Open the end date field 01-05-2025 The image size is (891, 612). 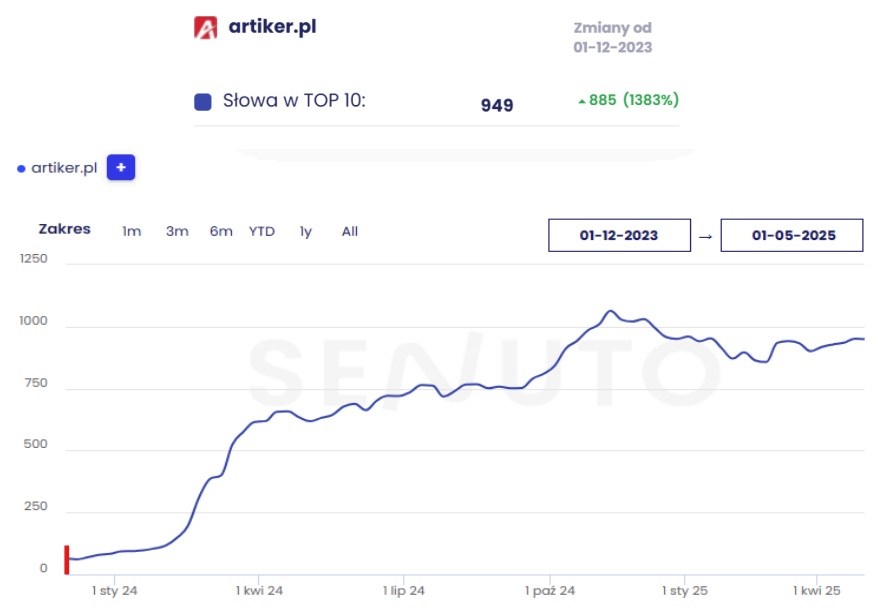792,235
